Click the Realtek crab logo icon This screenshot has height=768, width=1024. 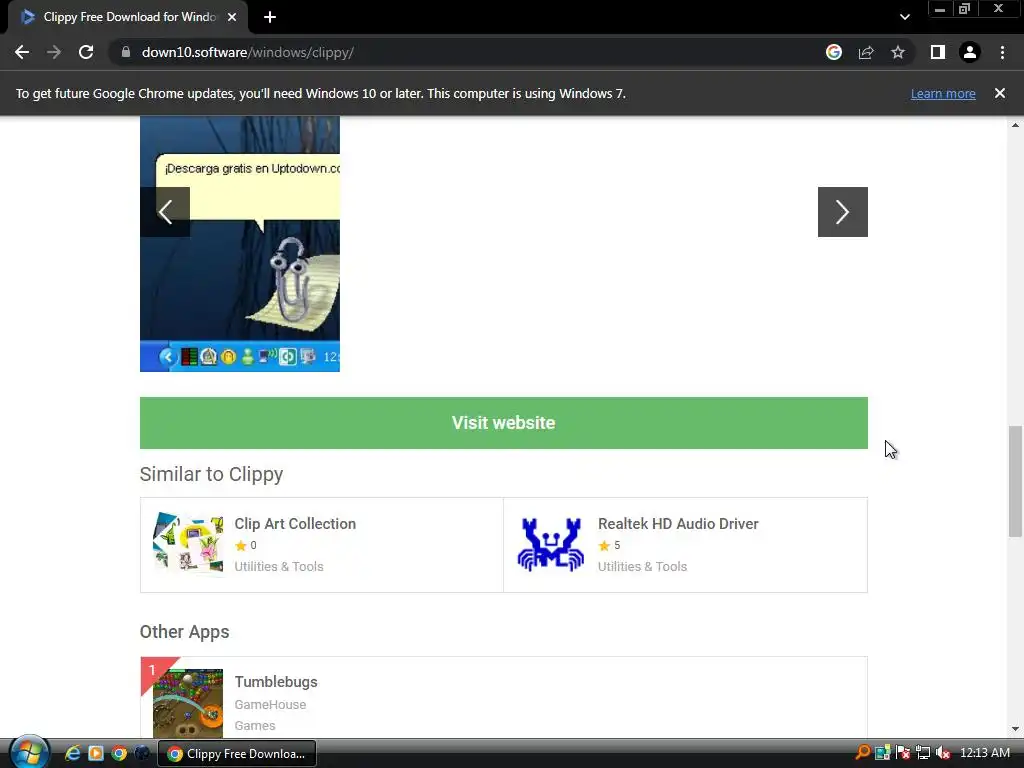point(551,545)
